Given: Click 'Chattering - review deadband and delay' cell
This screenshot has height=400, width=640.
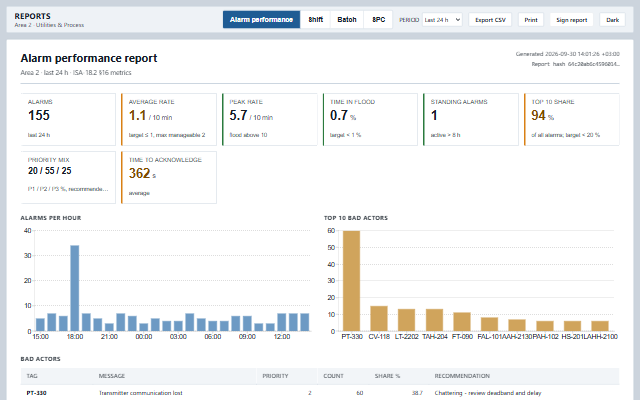Looking at the screenshot, I should (x=488, y=393).
